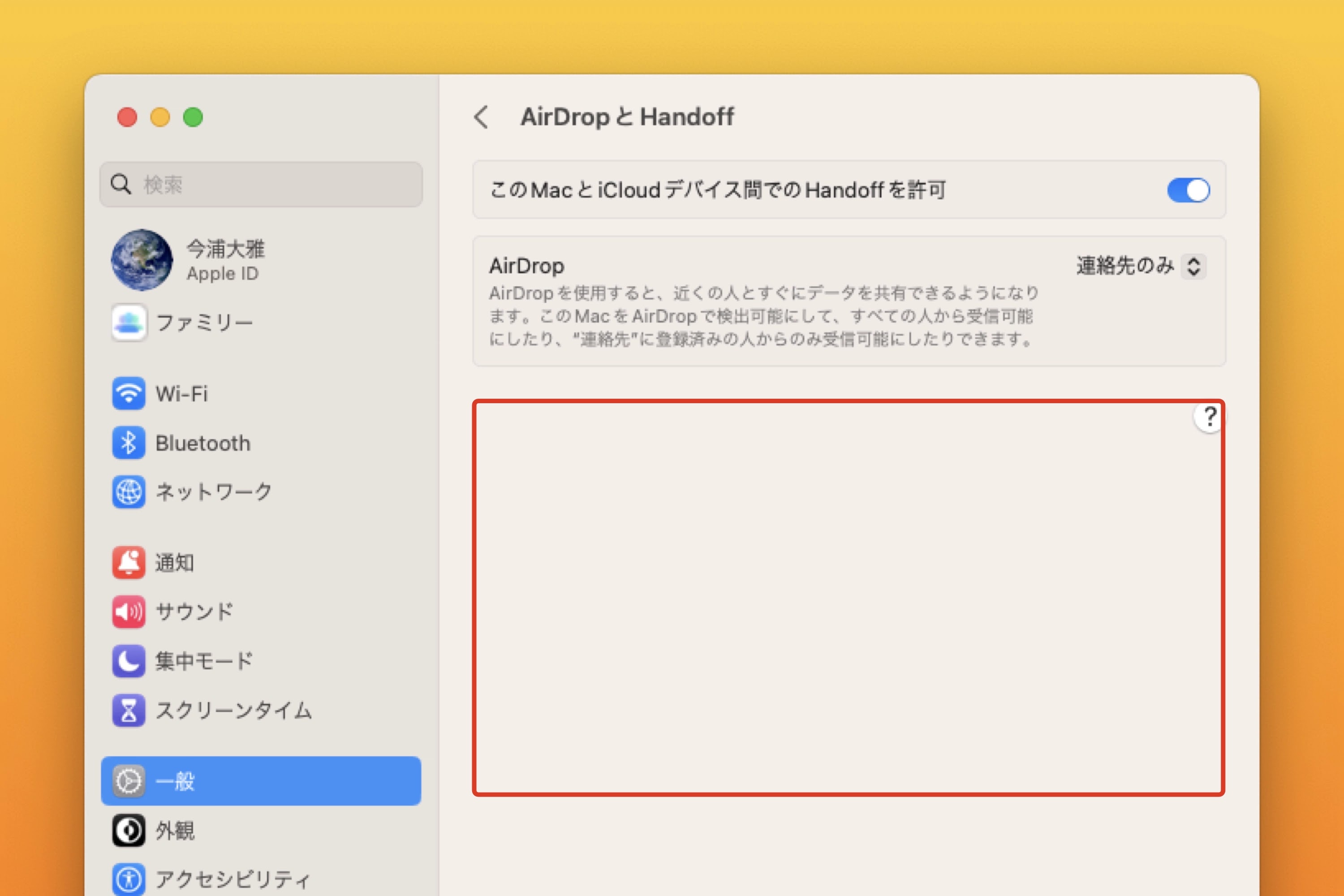Open 今浦大雅 Apple ID name
The width and height of the screenshot is (1344, 896).
point(226,249)
